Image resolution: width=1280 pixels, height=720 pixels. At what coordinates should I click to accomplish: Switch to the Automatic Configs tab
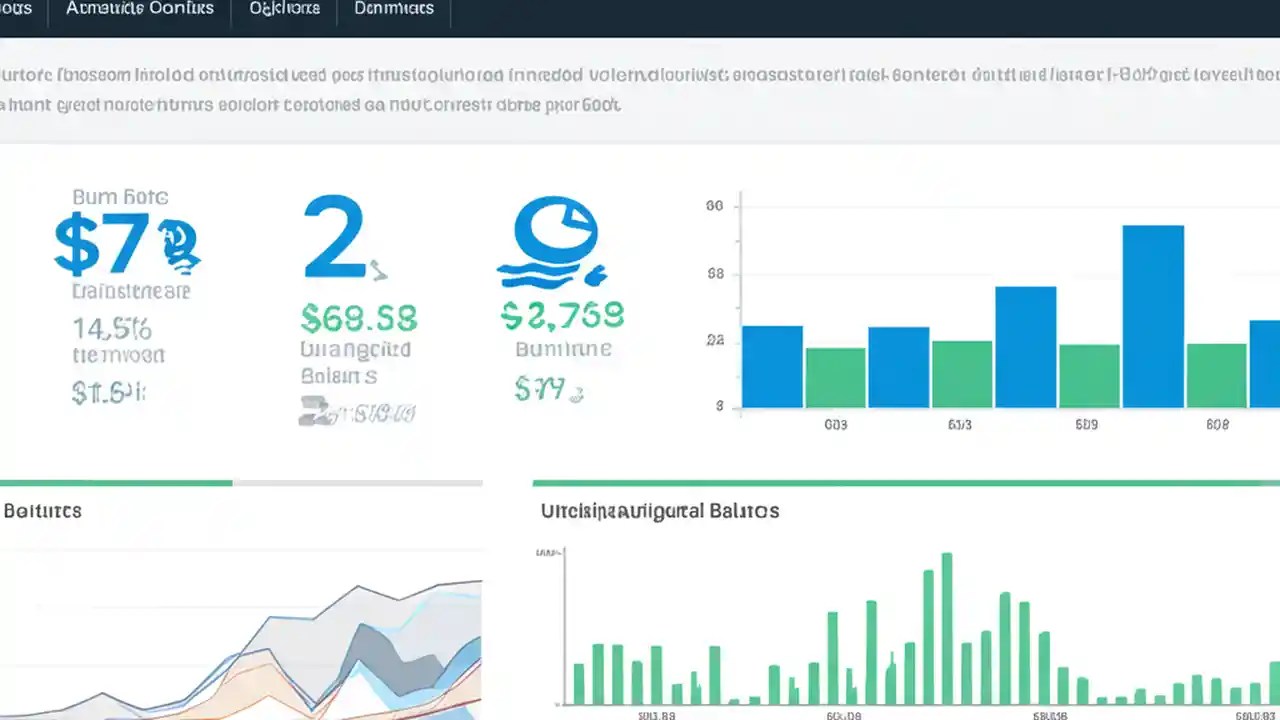click(x=139, y=10)
